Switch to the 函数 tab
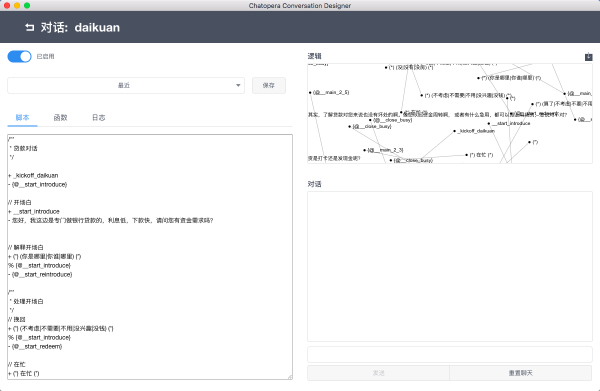The image size is (600, 391). [x=60, y=117]
